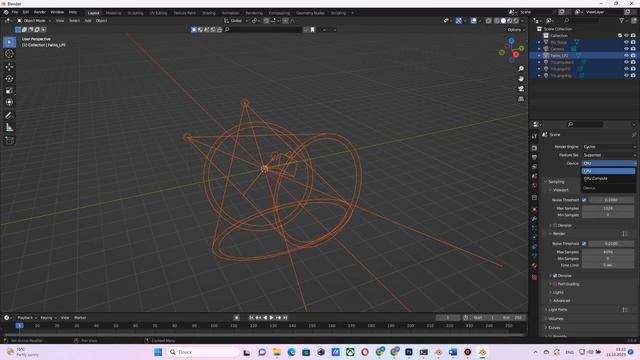The image size is (640, 360).
Task: Collapse the Sampling panel
Action: click(556, 182)
